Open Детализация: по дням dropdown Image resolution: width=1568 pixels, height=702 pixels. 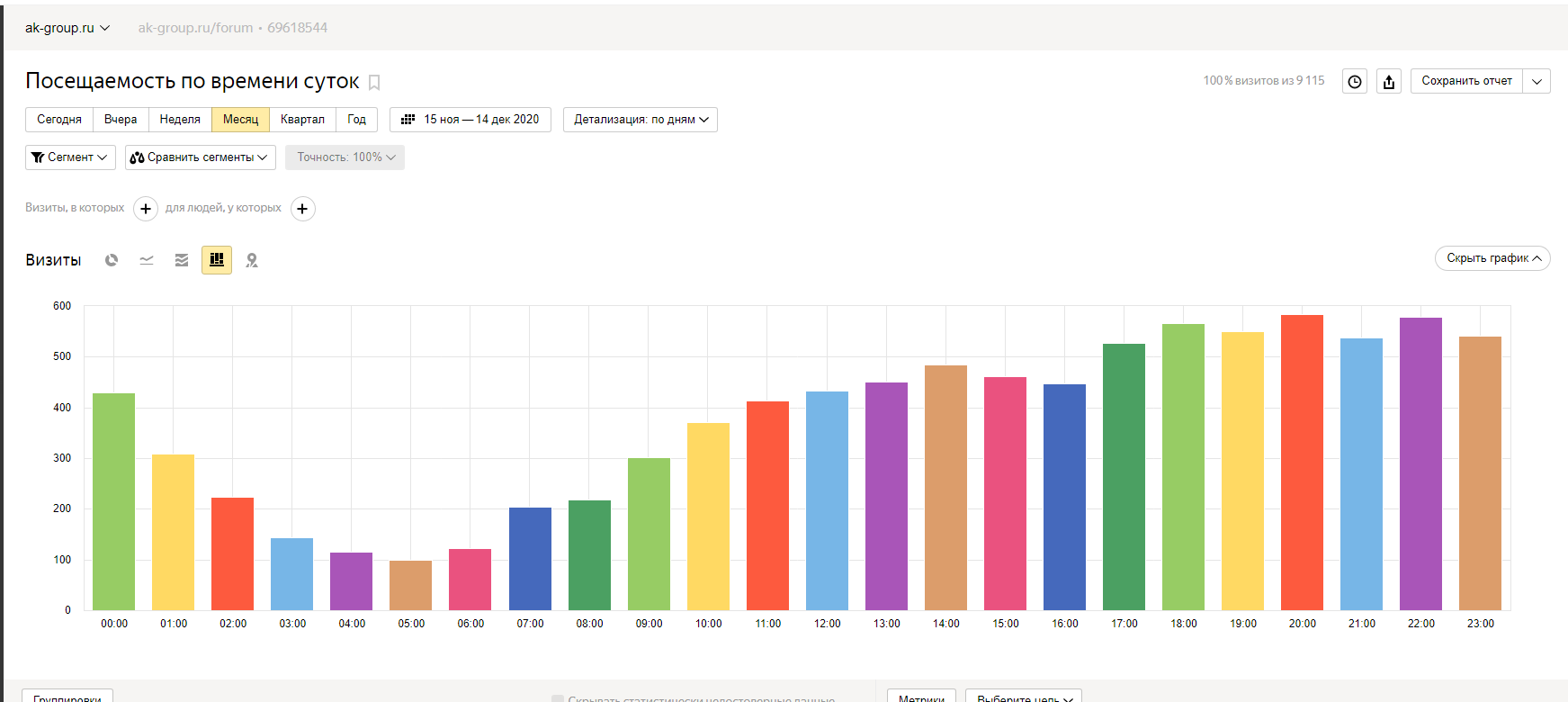tap(641, 120)
